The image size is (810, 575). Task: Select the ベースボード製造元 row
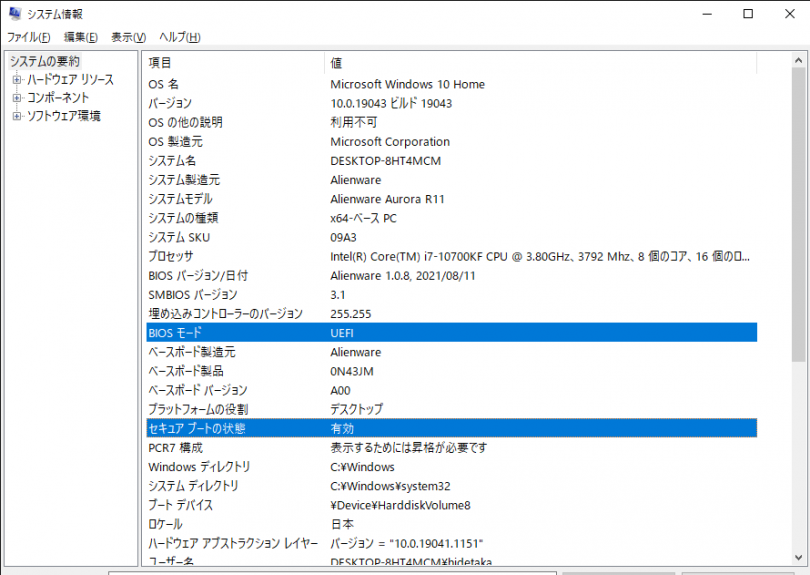(x=451, y=352)
